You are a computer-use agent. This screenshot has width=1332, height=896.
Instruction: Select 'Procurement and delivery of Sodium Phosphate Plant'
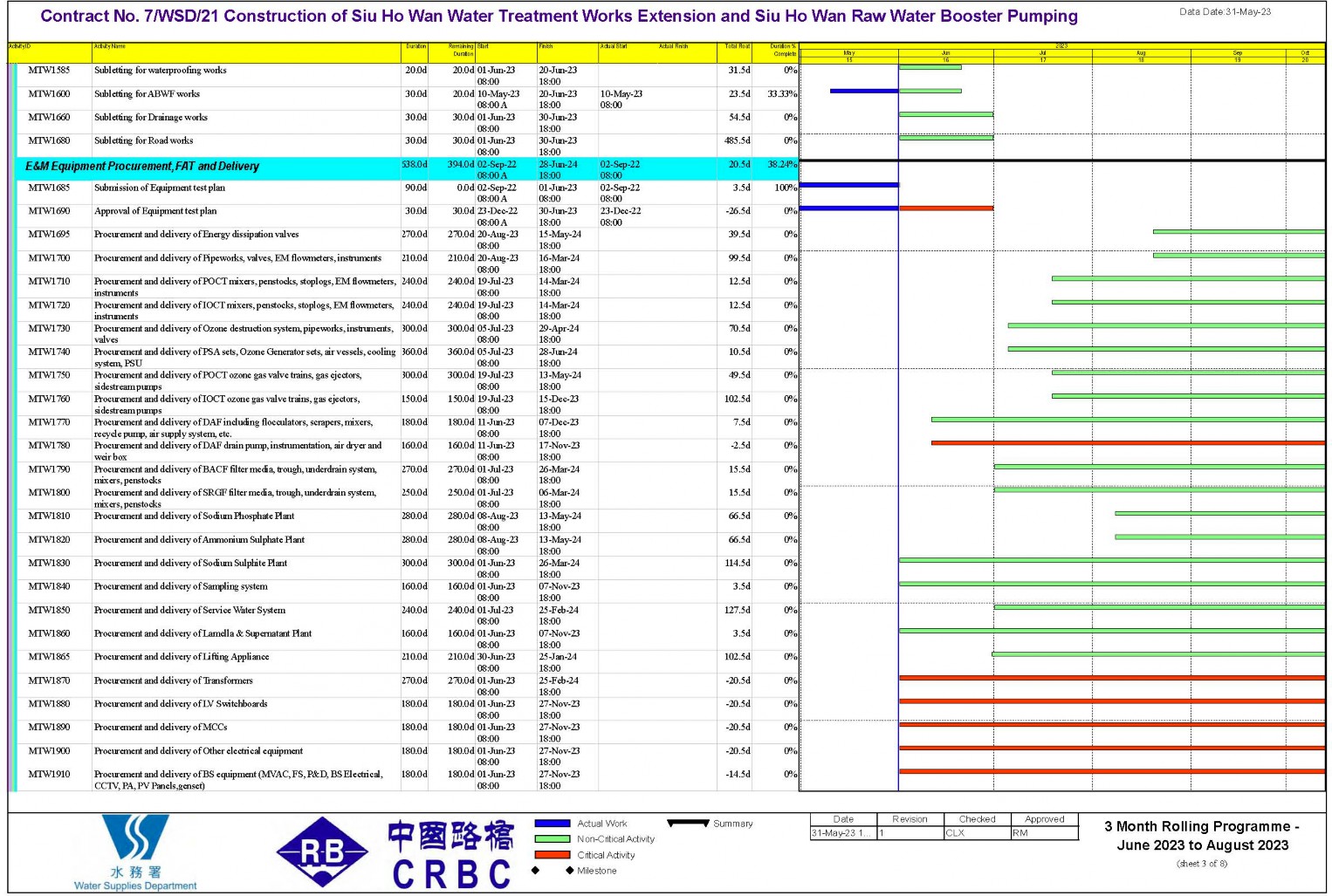click(195, 516)
